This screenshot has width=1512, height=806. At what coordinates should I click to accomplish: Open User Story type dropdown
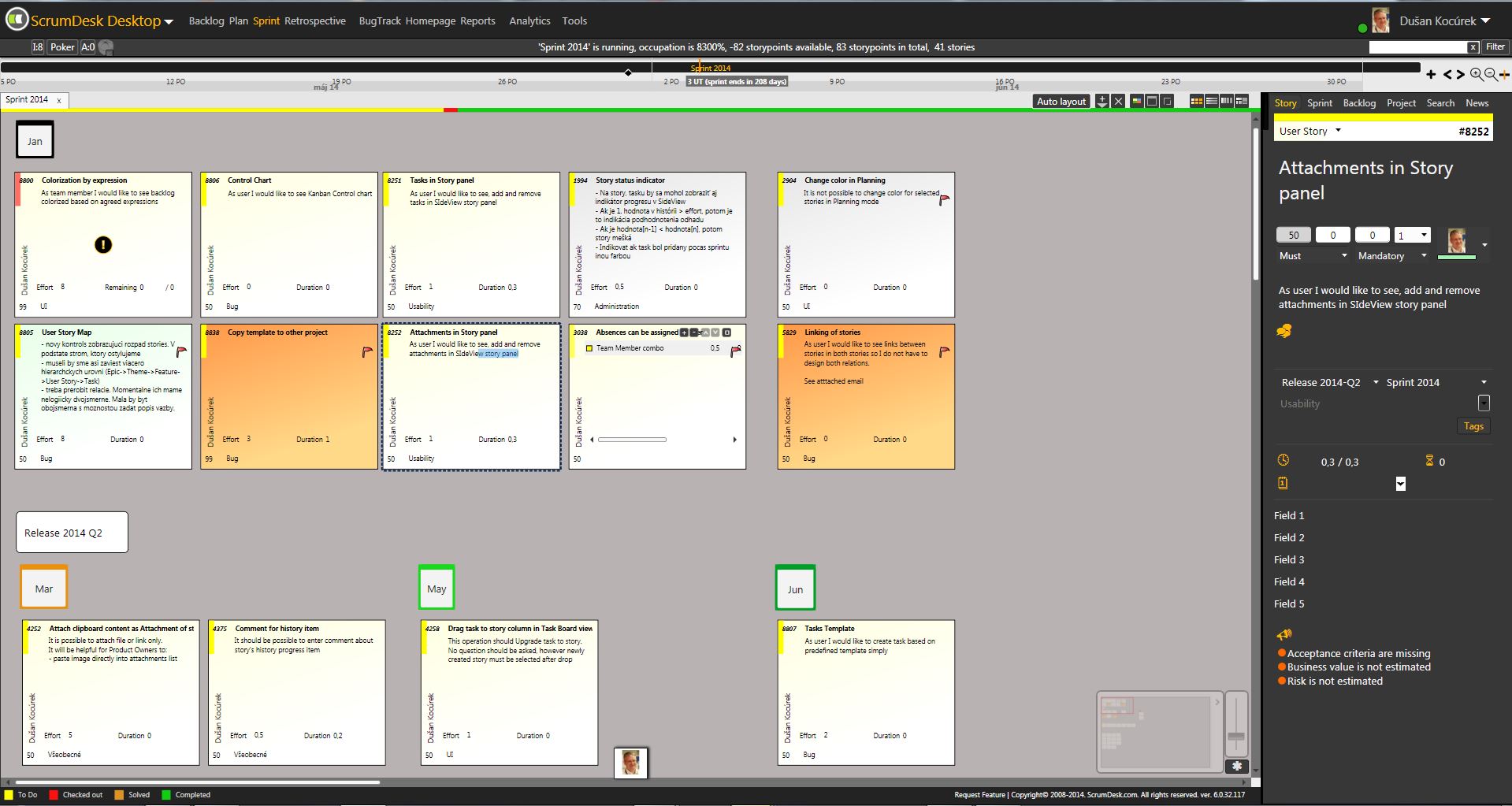(1338, 131)
